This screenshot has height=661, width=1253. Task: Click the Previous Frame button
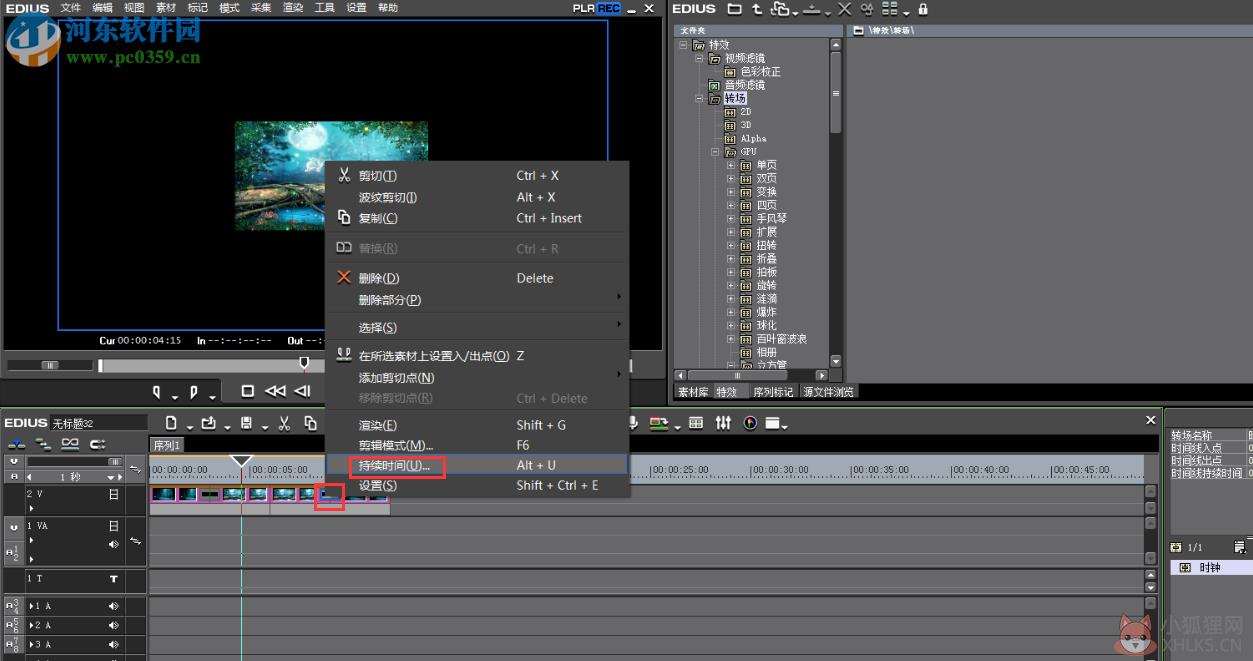point(302,391)
